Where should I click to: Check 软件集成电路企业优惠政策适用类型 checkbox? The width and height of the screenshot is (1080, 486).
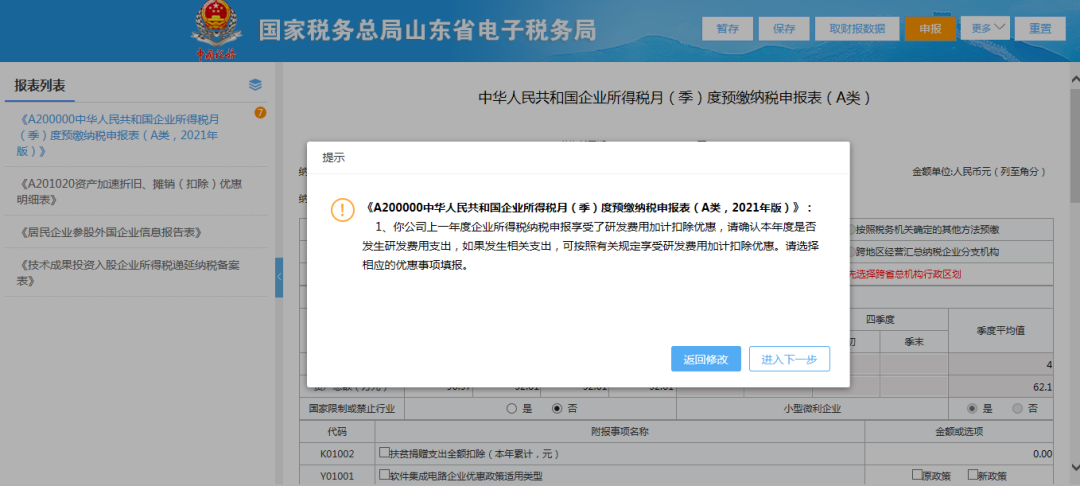click(384, 474)
